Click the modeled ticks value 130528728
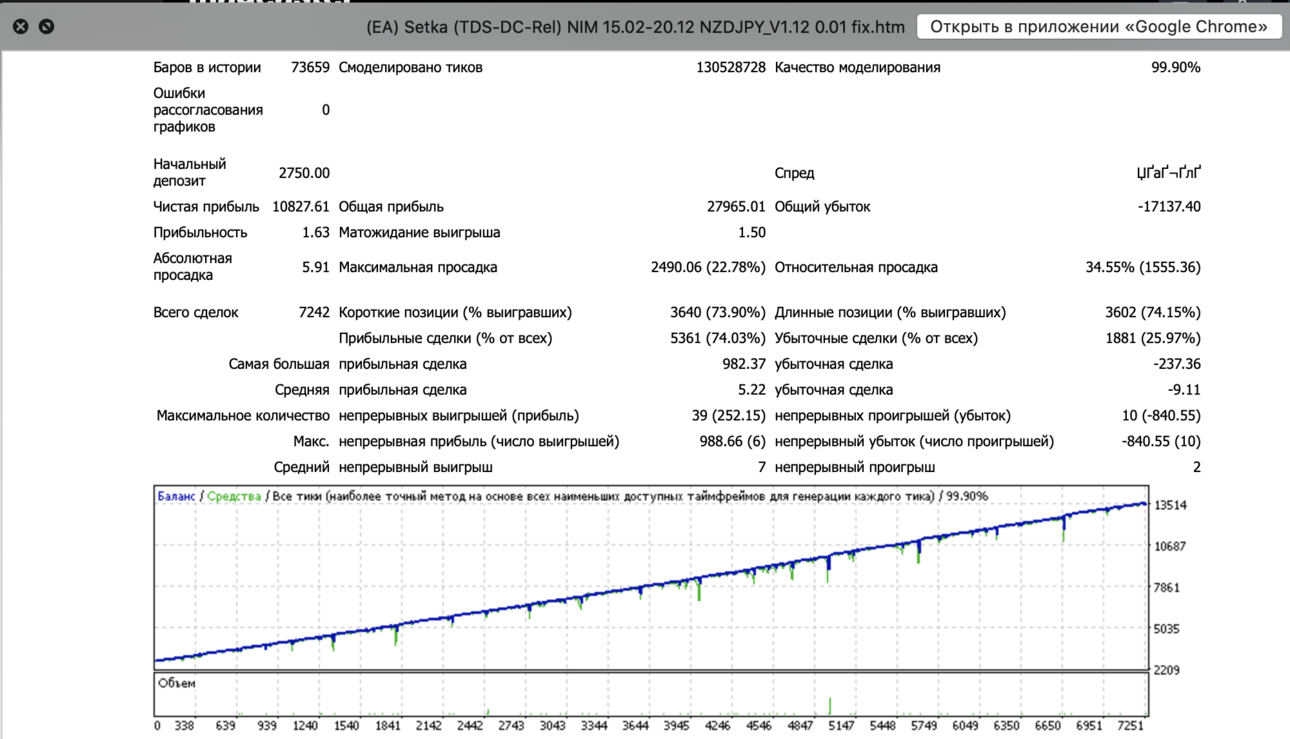Viewport: 1290px width, 739px height. tap(730, 67)
